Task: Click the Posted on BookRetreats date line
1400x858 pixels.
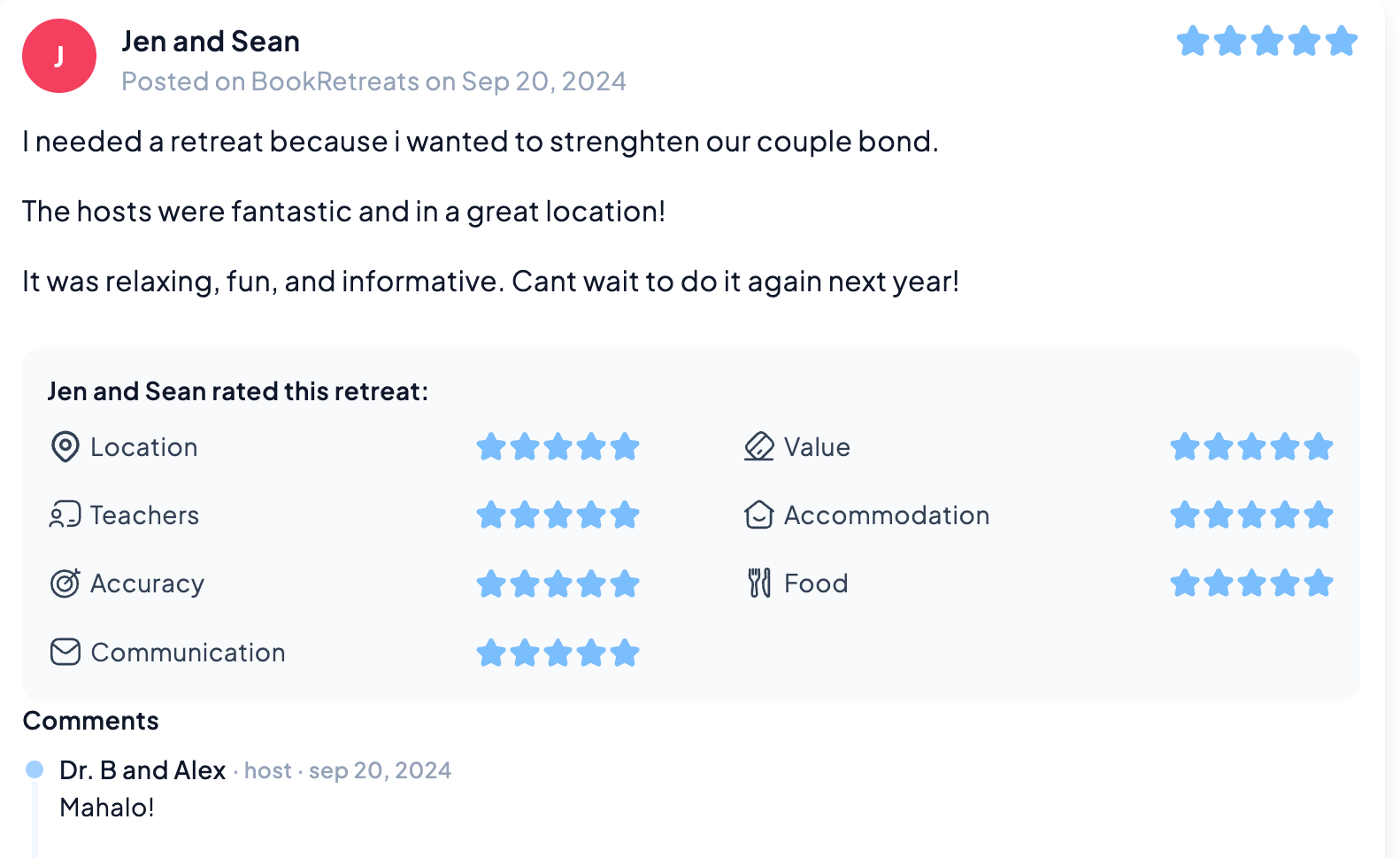Action: point(373,81)
